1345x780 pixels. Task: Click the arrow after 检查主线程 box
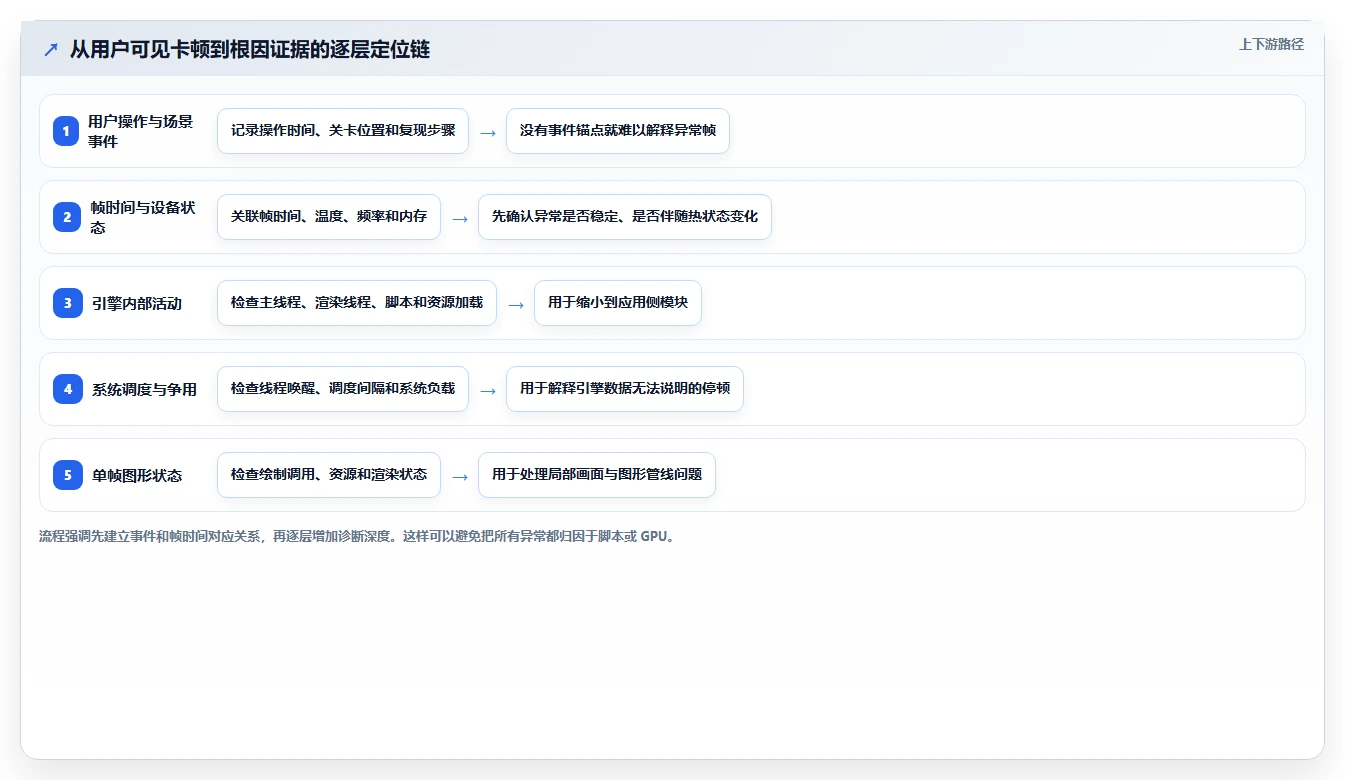point(516,304)
